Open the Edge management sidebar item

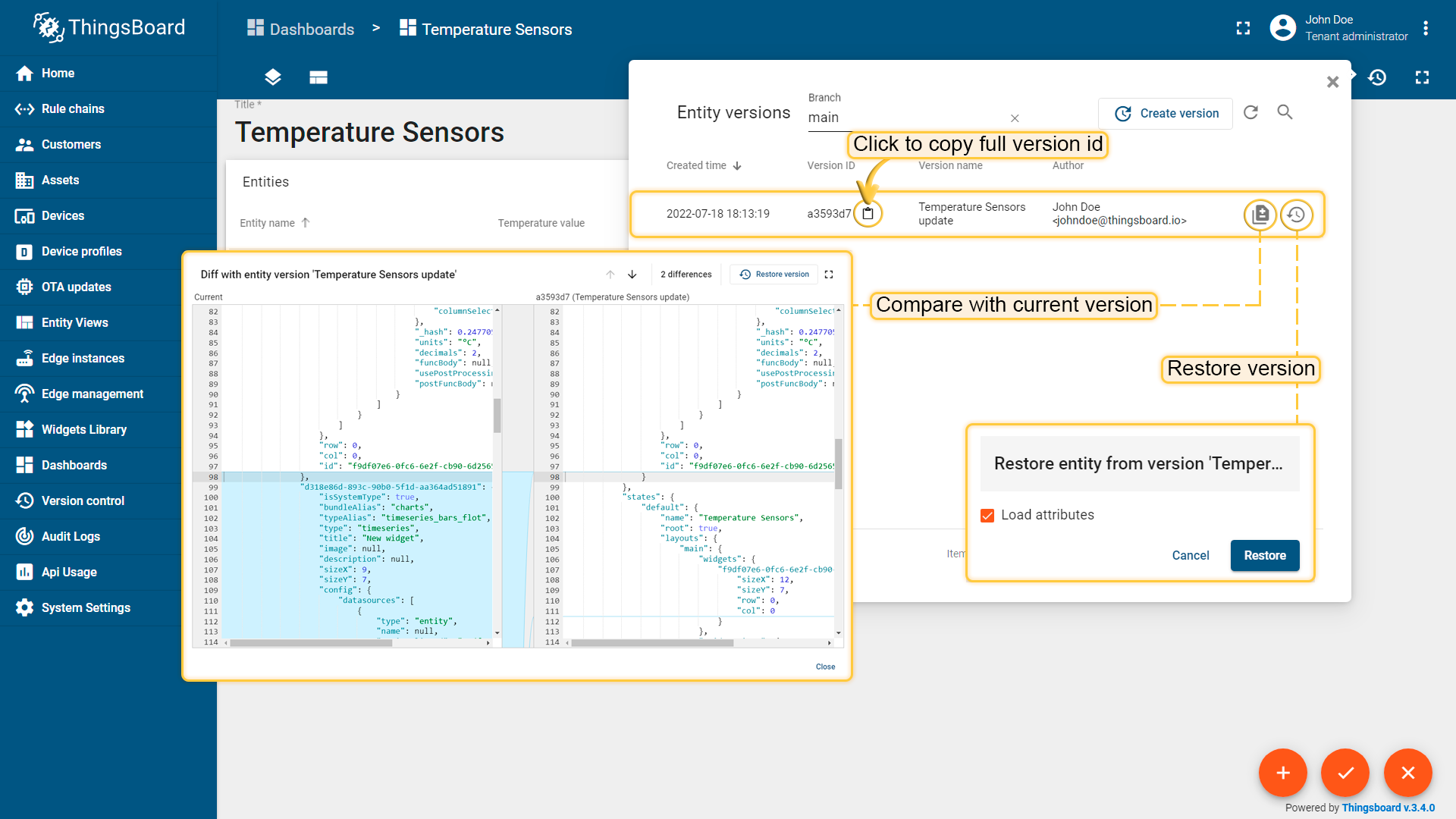coord(108,394)
